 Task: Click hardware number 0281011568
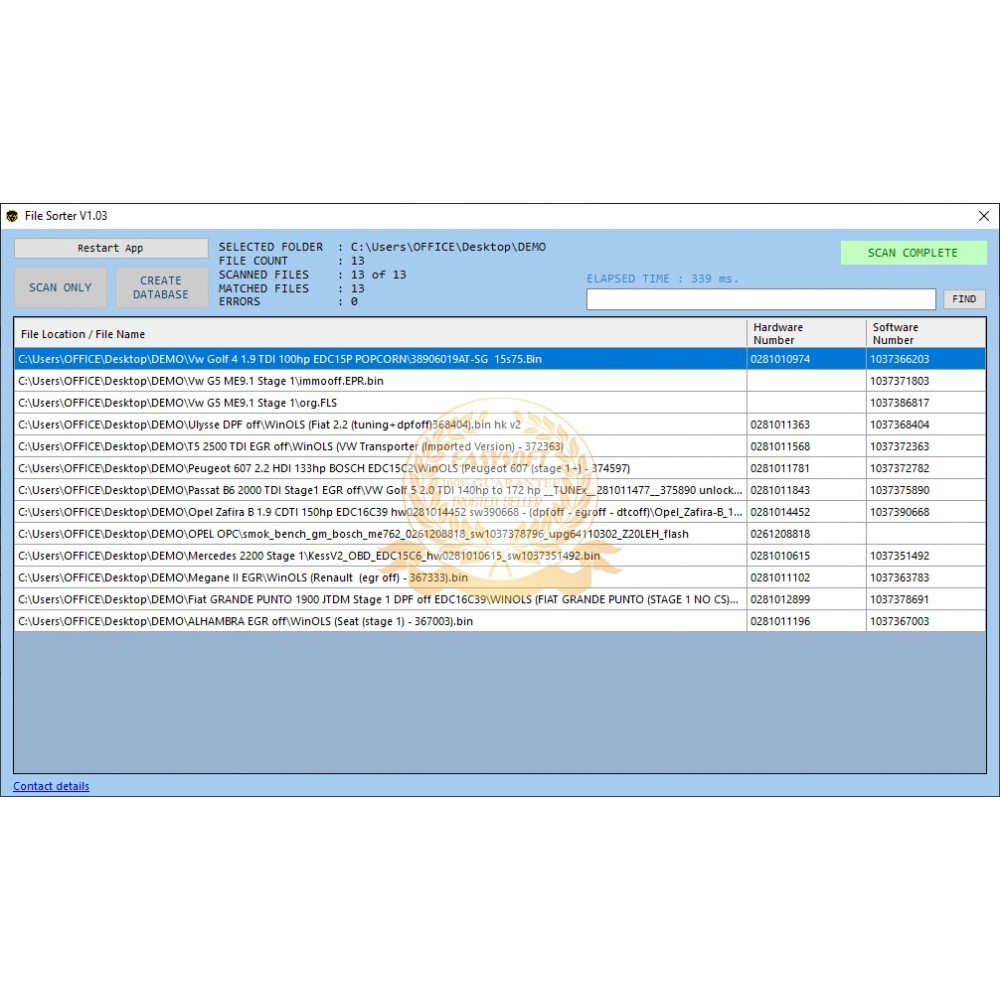pos(780,446)
